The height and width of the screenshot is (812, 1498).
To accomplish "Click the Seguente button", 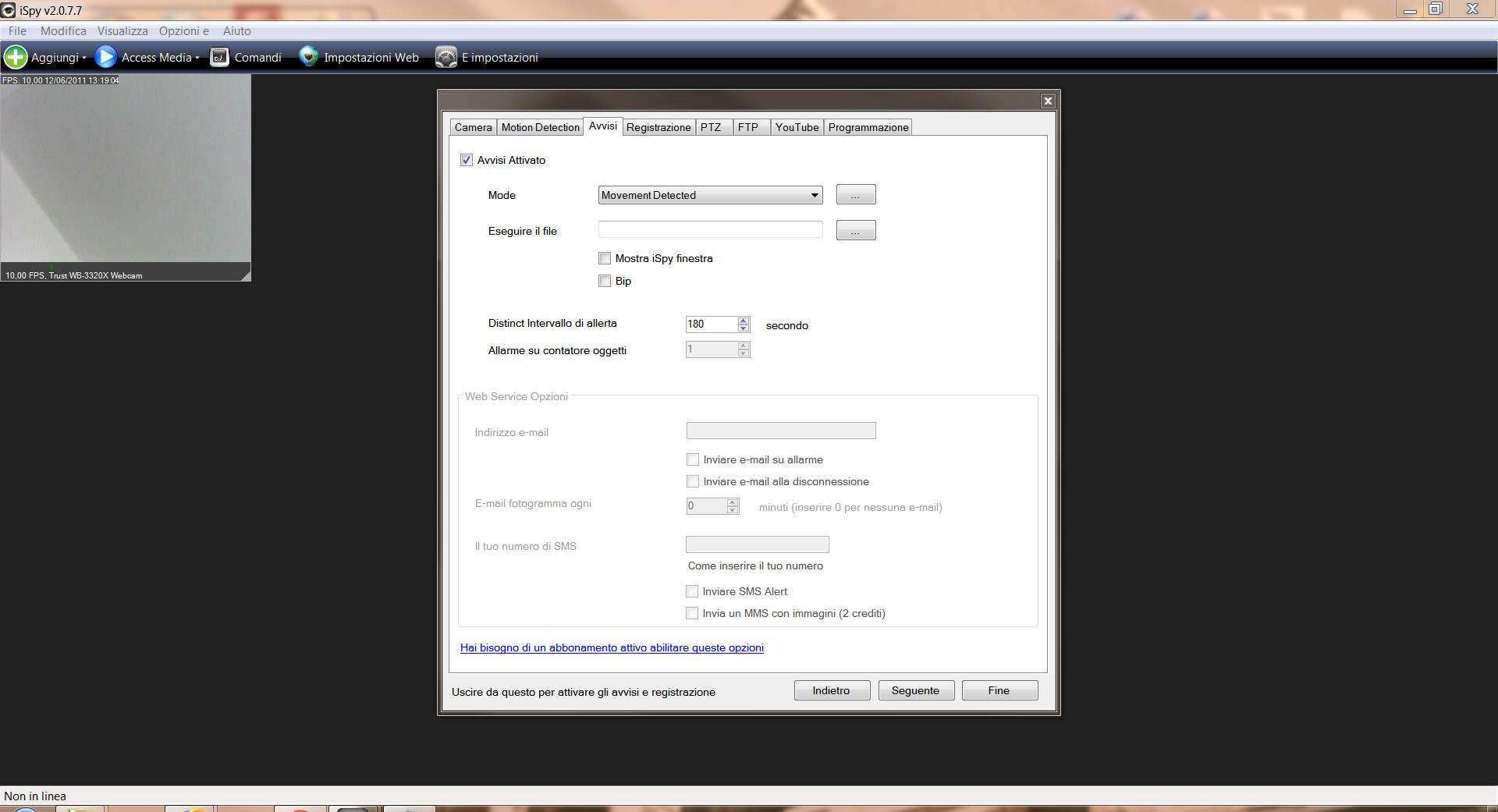I will click(915, 690).
